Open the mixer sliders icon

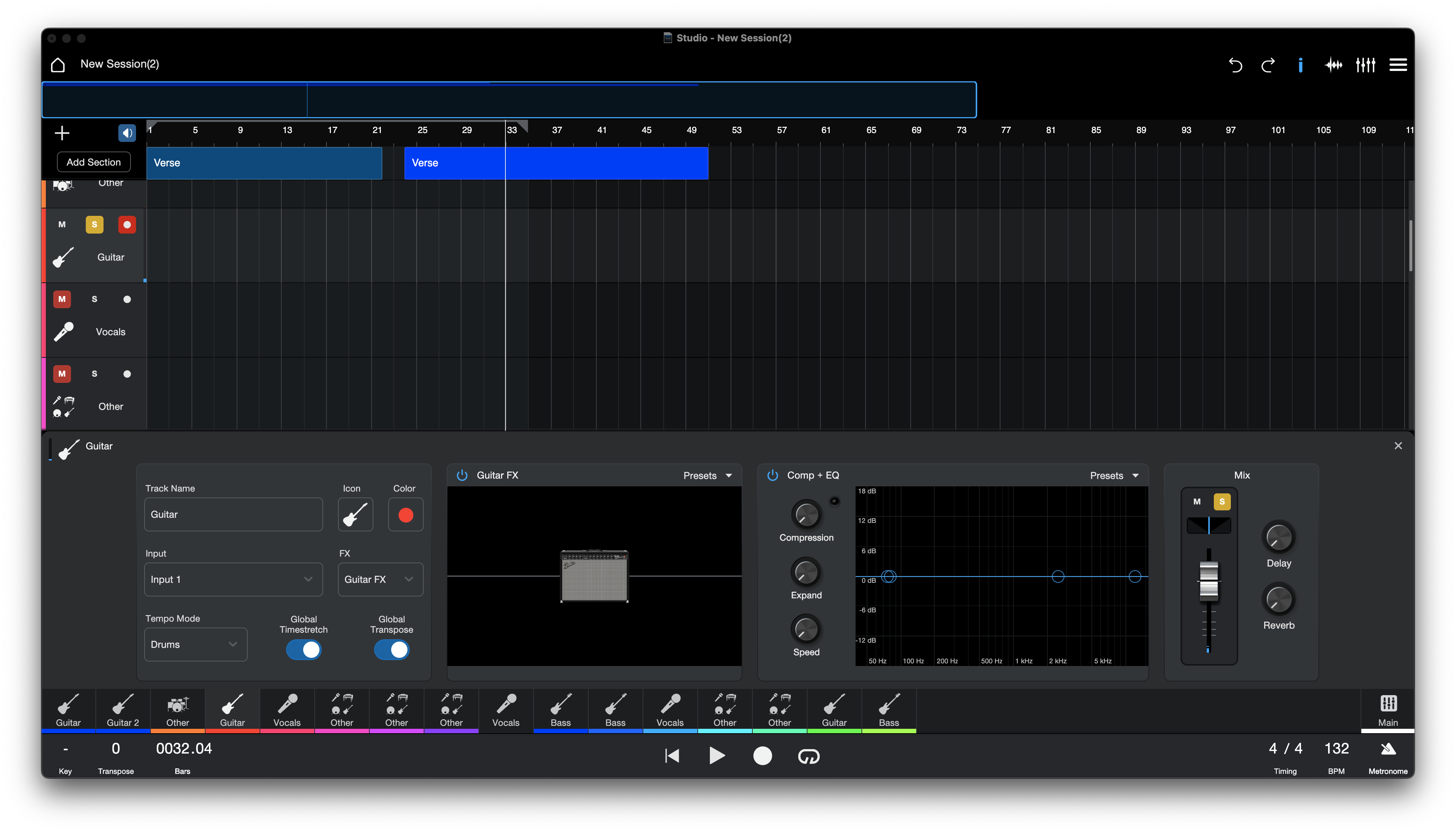[x=1365, y=65]
